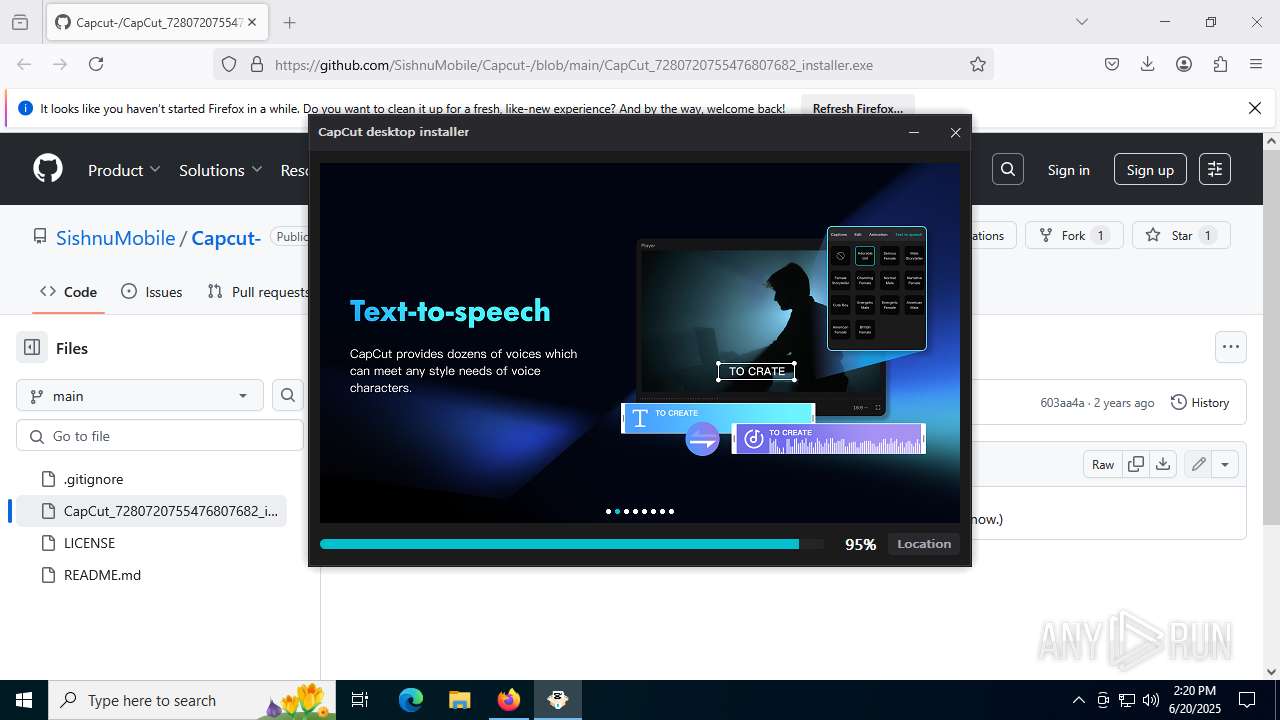The image size is (1280, 720).
Task: Show hidden system tray icons
Action: tap(1078, 700)
